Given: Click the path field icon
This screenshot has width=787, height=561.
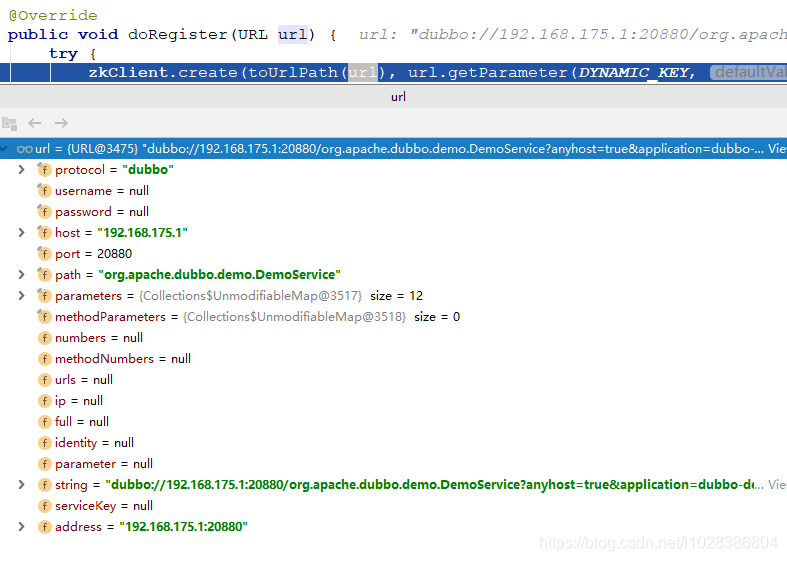Looking at the screenshot, I should (44, 275).
